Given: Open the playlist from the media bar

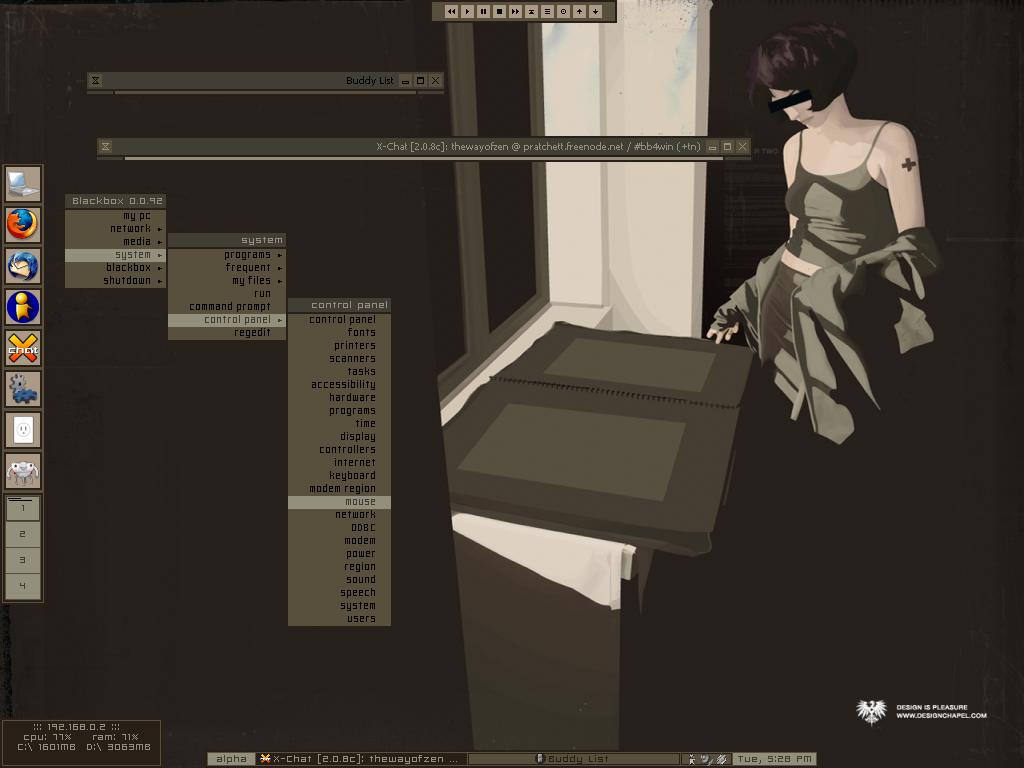Looking at the screenshot, I should 547,11.
